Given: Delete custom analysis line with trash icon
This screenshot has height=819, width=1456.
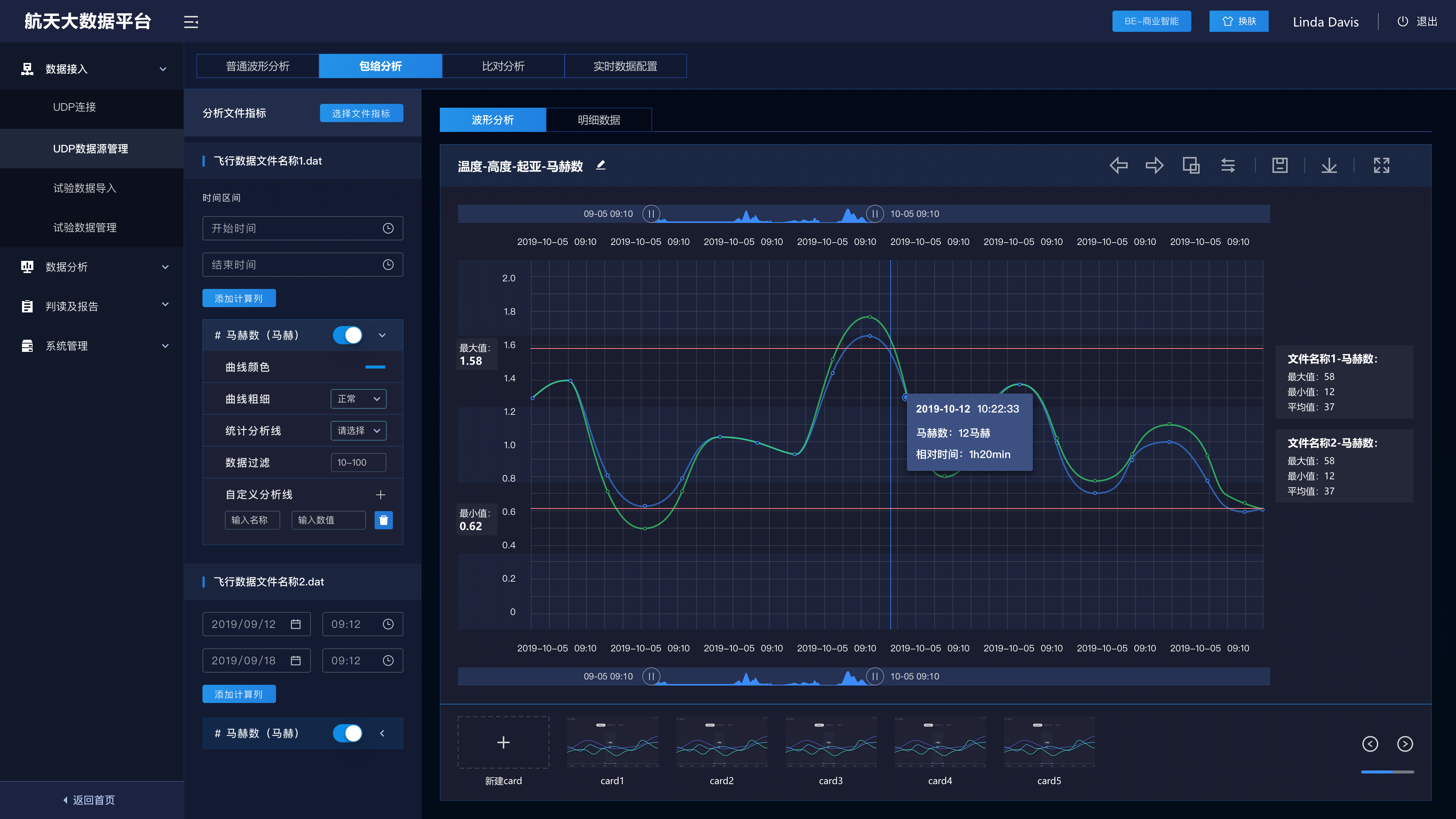Looking at the screenshot, I should 383,520.
